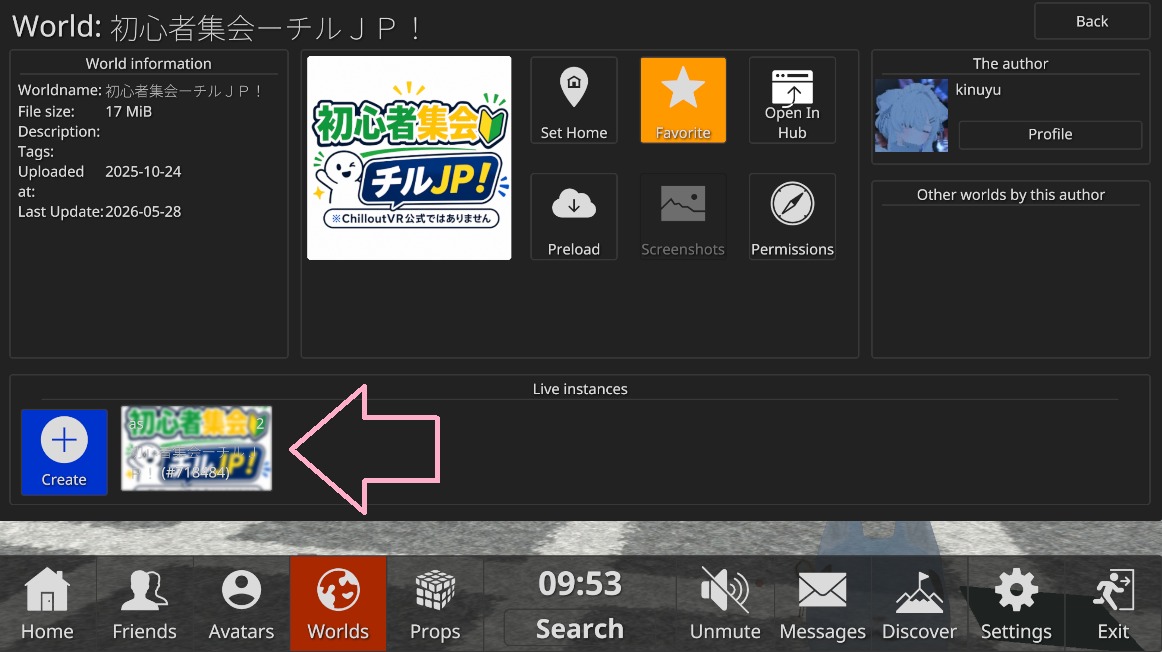1162x652 pixels.
Task: Go to Home tab
Action: click(x=47, y=604)
